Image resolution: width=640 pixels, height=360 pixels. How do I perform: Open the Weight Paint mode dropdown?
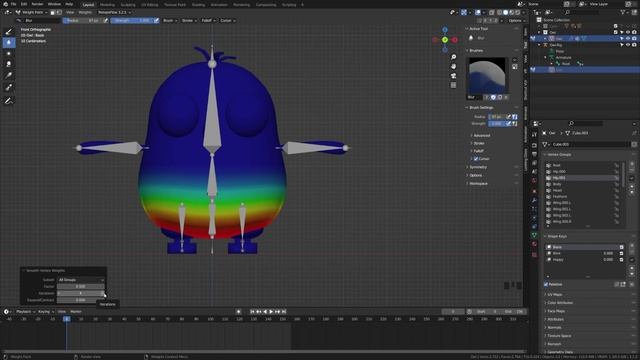coord(31,12)
